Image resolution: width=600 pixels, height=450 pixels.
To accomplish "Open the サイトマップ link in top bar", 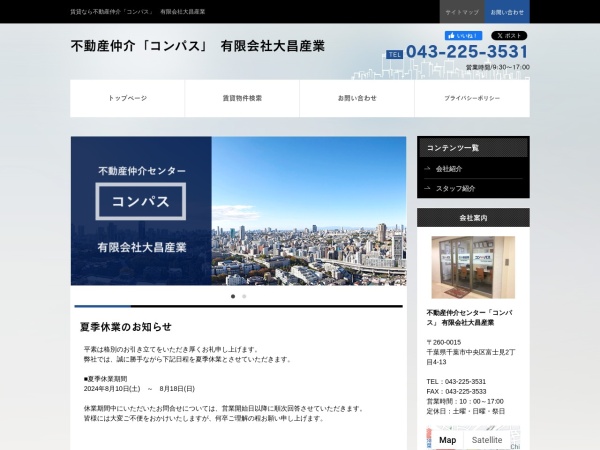I will (x=462, y=12).
